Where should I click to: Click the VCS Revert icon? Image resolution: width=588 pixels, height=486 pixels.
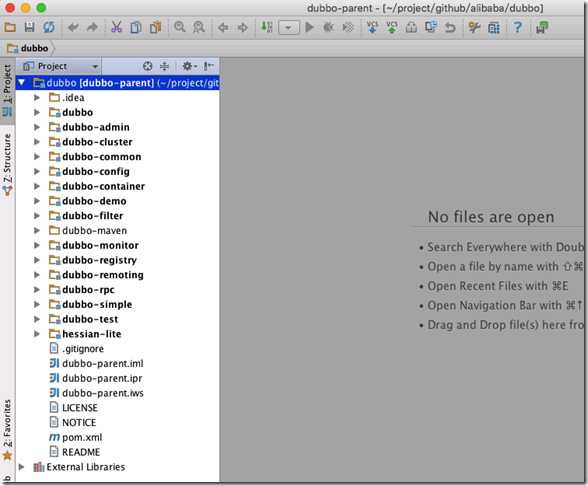point(450,27)
